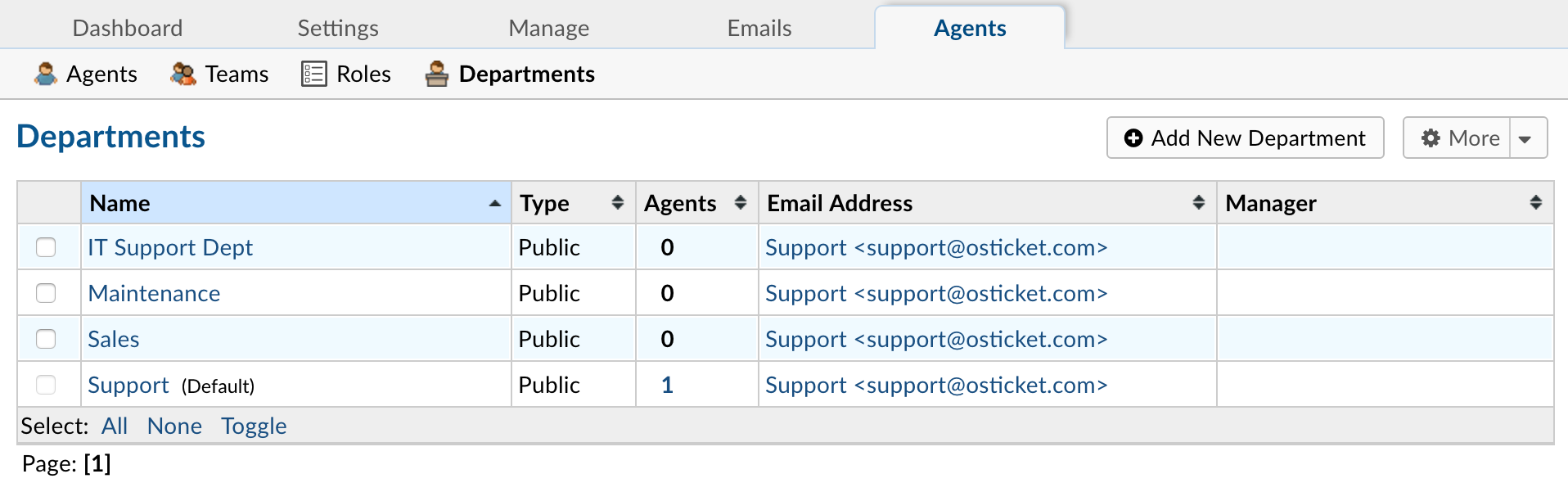
Task: Click the Departments icon in submenu
Action: coord(437,74)
